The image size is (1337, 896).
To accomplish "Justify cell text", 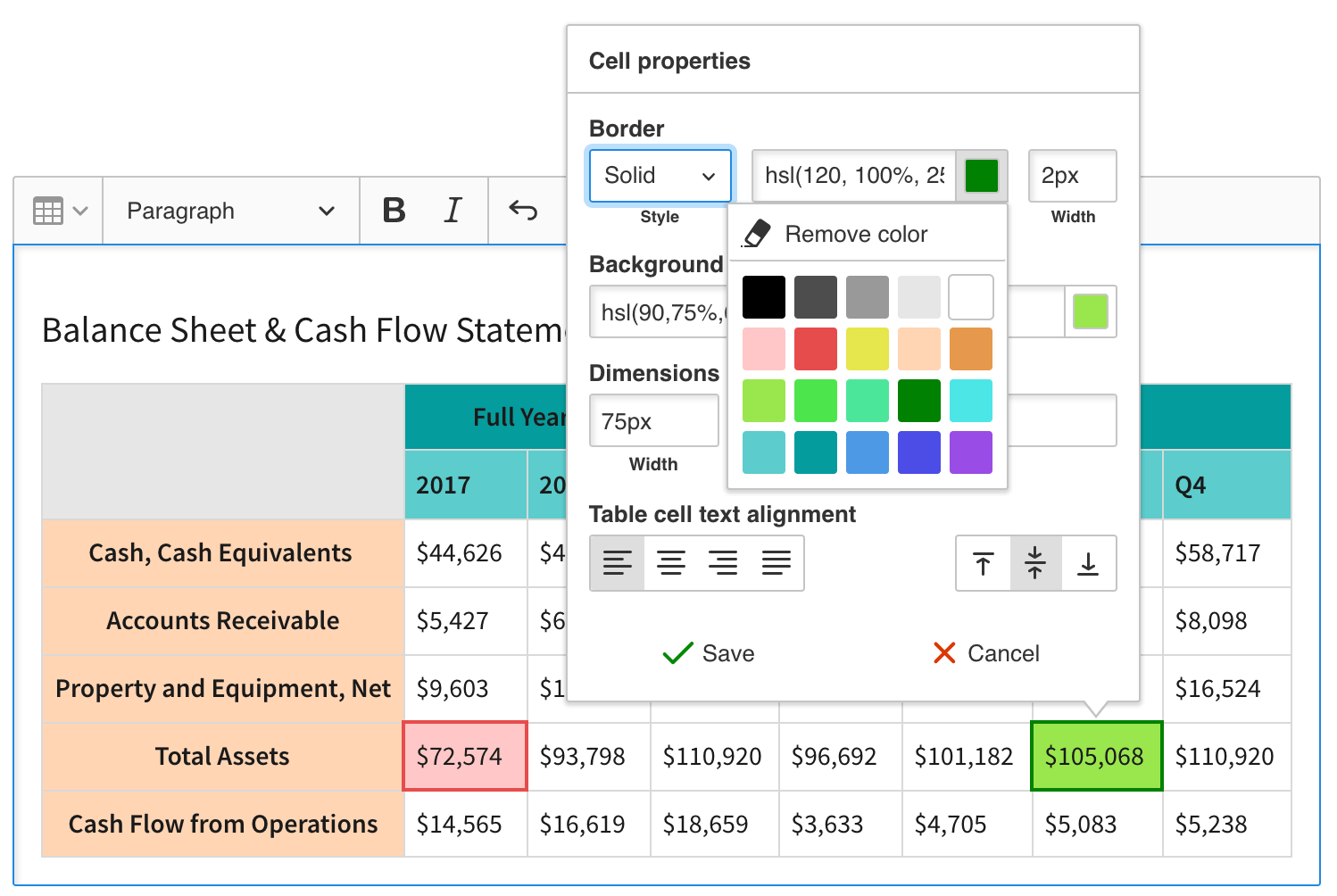I will (x=776, y=563).
